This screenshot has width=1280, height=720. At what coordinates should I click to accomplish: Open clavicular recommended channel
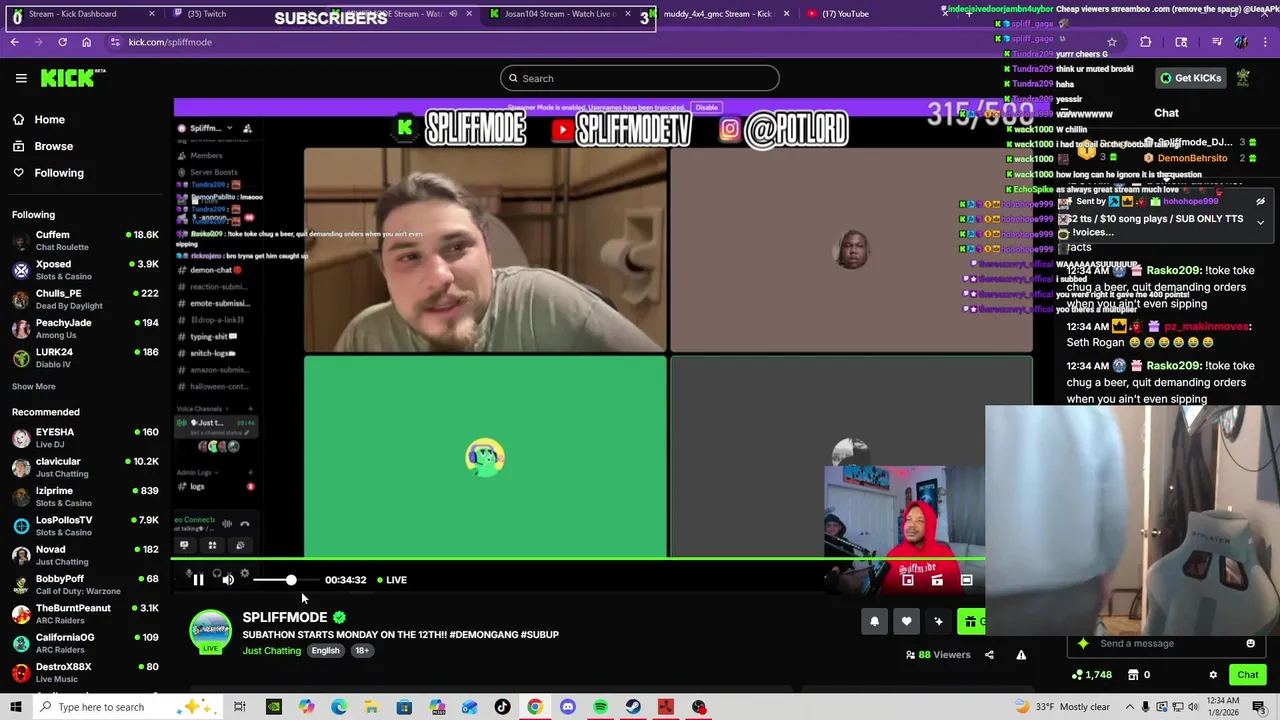click(85, 467)
